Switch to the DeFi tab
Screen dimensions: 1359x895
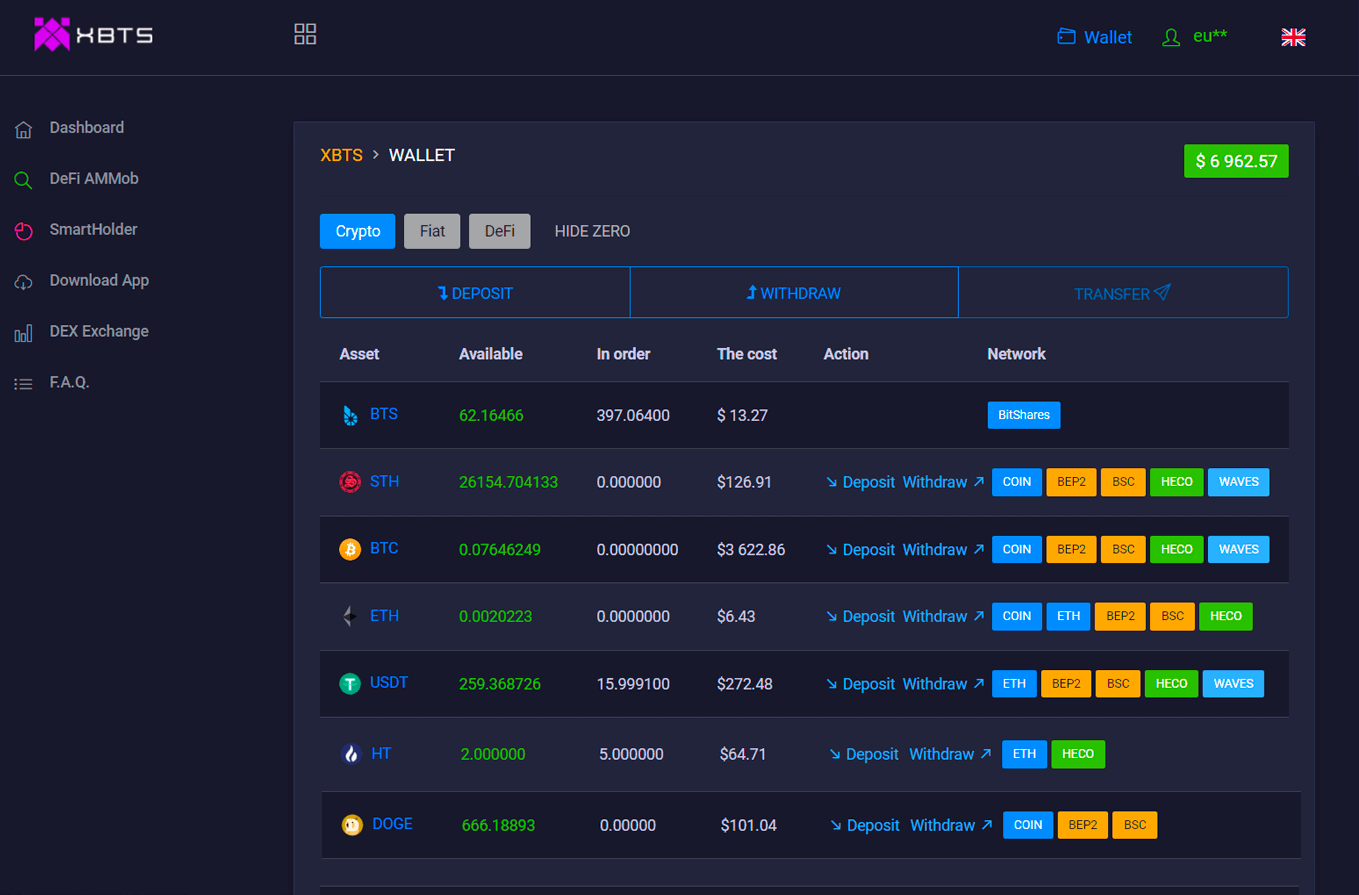tap(500, 231)
